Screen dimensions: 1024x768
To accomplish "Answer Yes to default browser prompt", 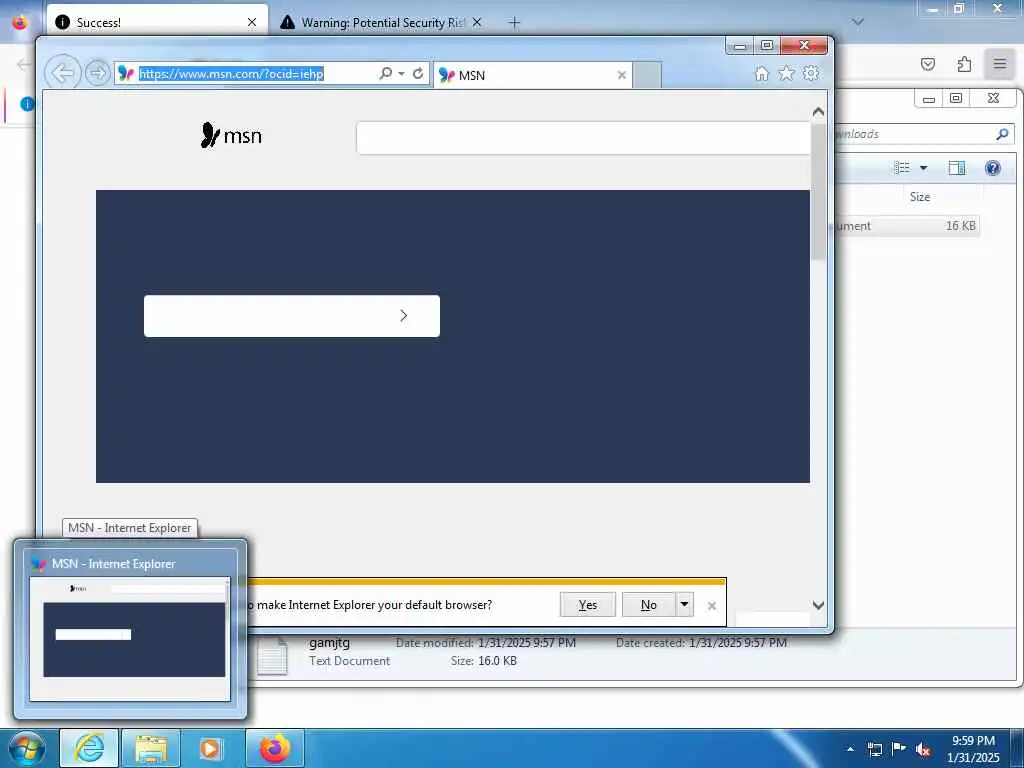I will tap(588, 605).
